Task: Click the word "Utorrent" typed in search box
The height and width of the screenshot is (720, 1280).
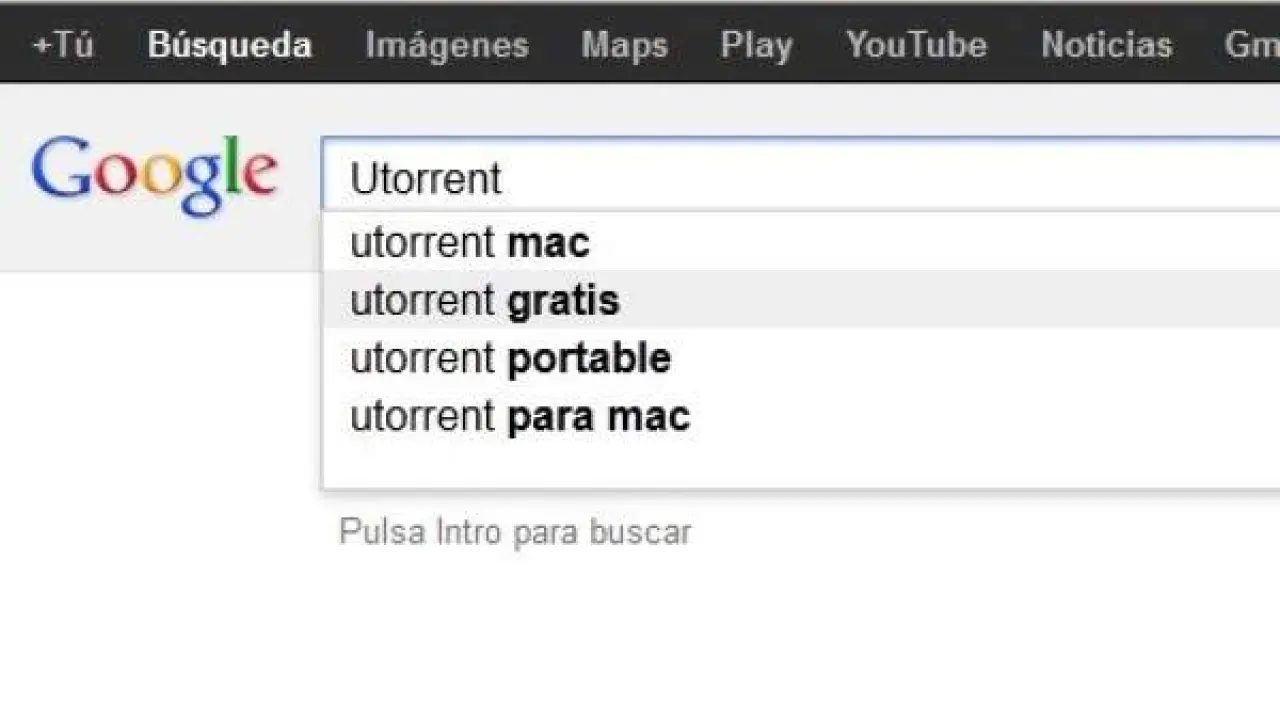Action: point(426,178)
